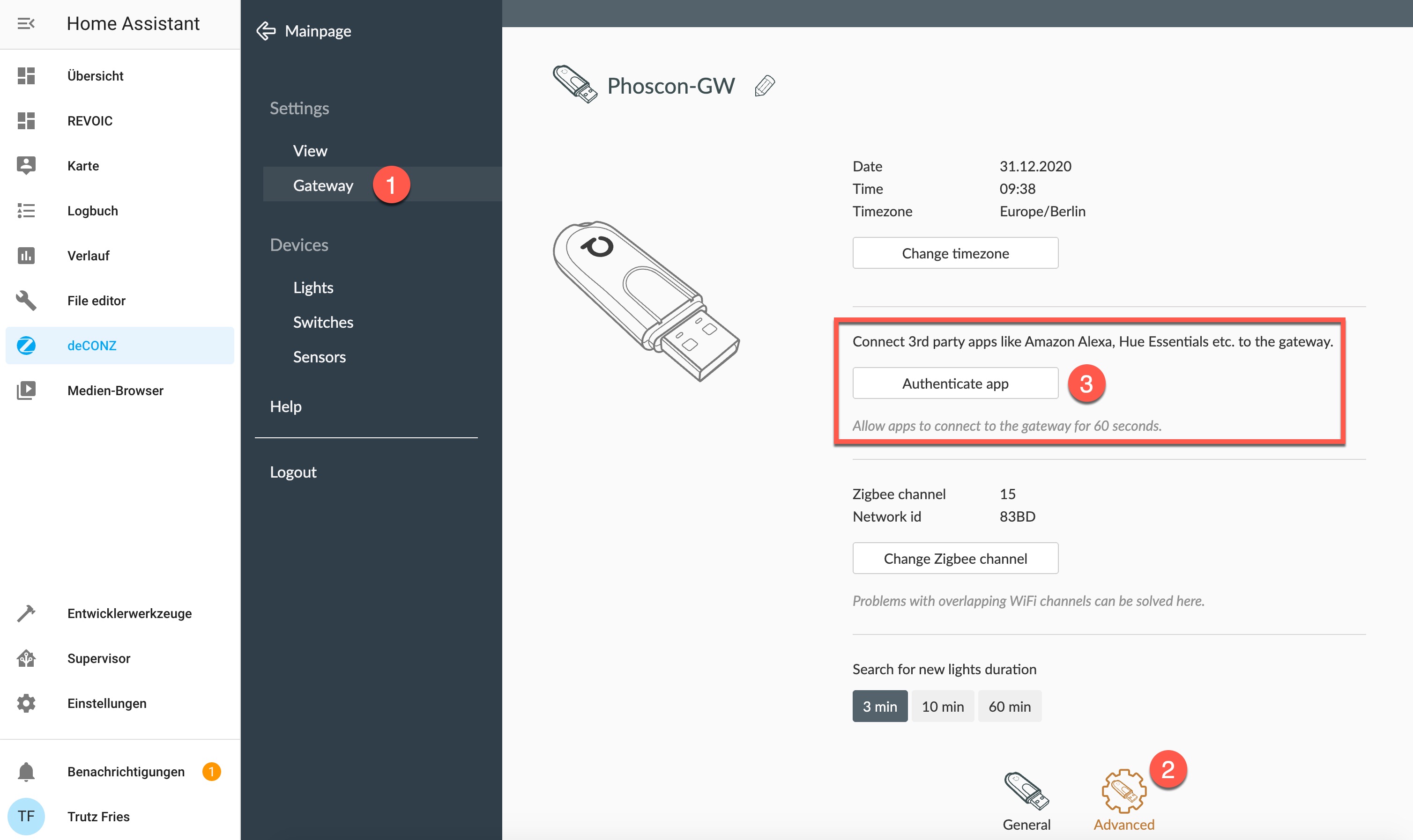Click the Mainpage back arrow icon

click(266, 31)
